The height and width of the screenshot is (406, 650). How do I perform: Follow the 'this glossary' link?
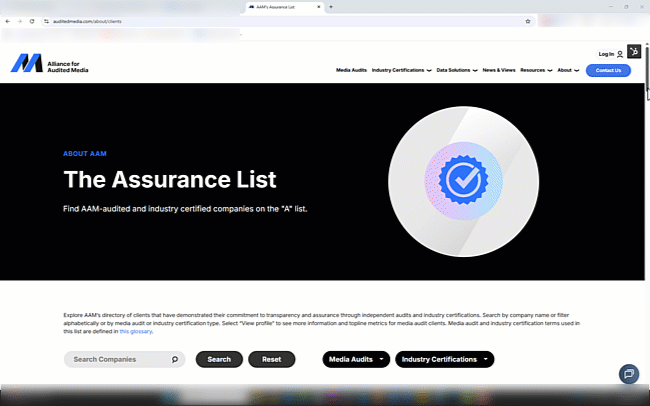tap(138, 330)
